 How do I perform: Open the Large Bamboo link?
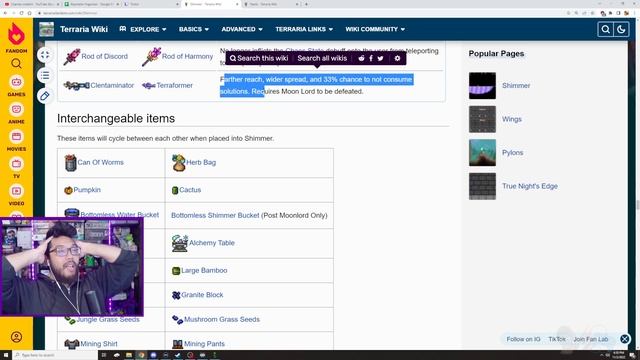click(x=204, y=270)
